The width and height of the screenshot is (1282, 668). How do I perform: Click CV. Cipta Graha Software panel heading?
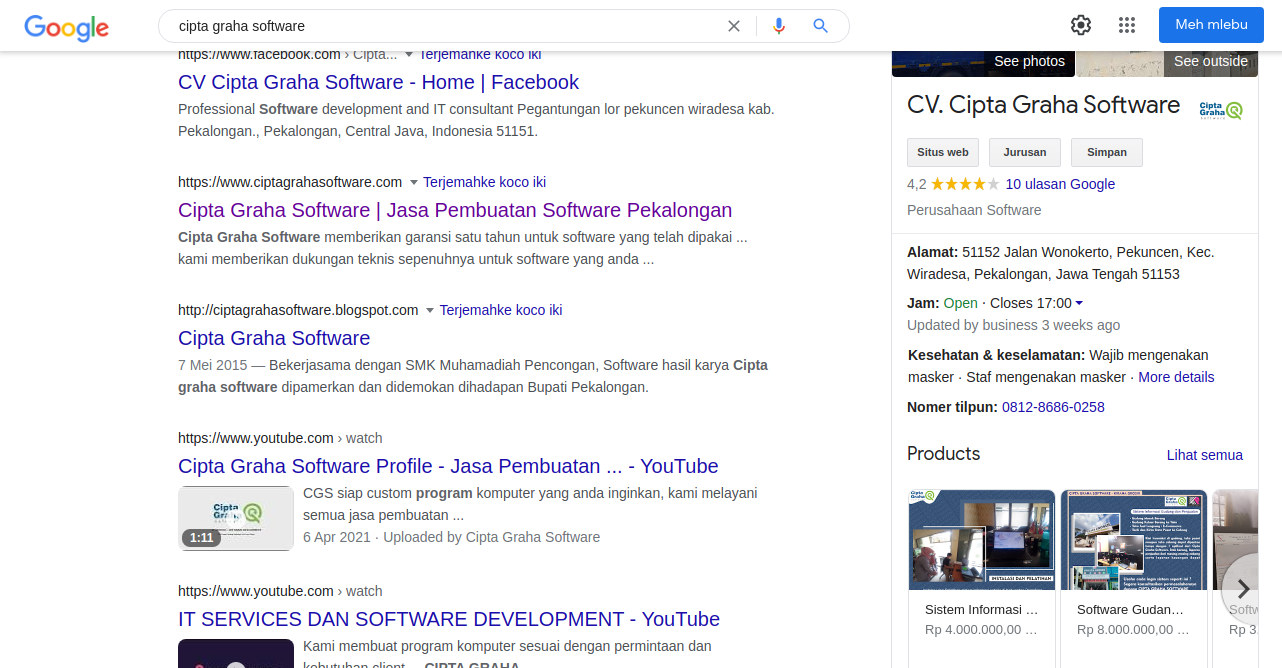[1044, 105]
